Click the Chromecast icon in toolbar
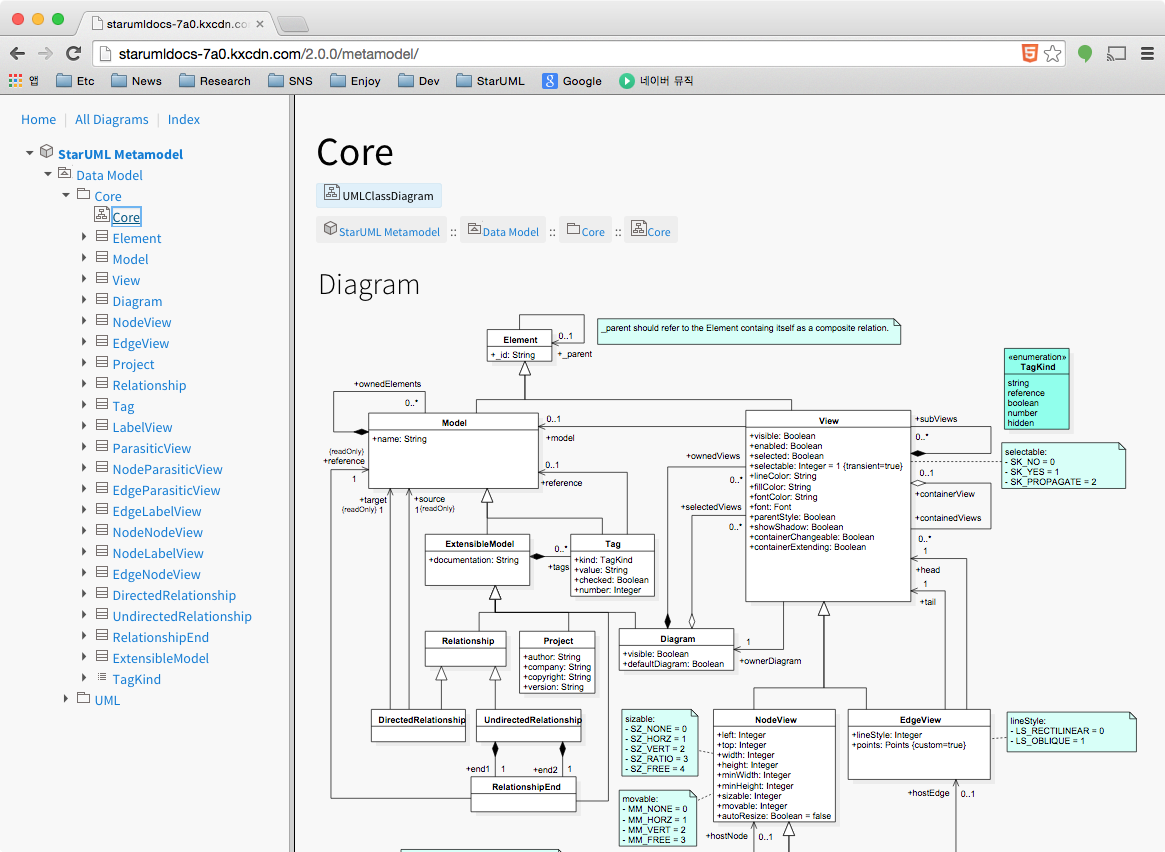1165x852 pixels. (1116, 53)
